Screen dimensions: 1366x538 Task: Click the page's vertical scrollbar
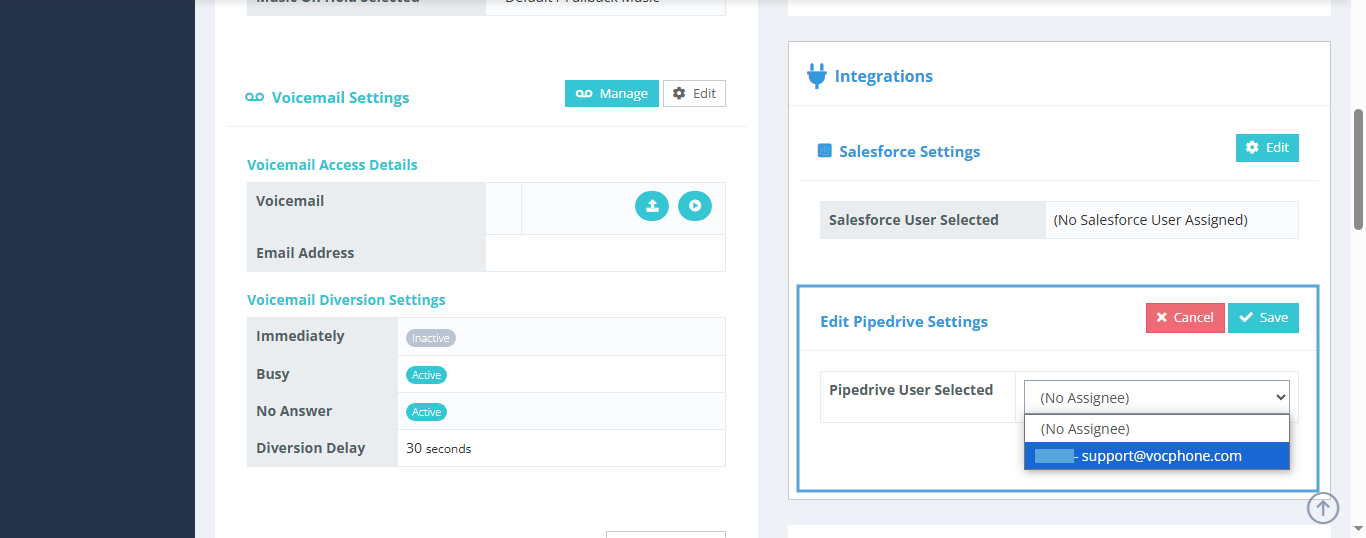pyautogui.click(x=1358, y=170)
